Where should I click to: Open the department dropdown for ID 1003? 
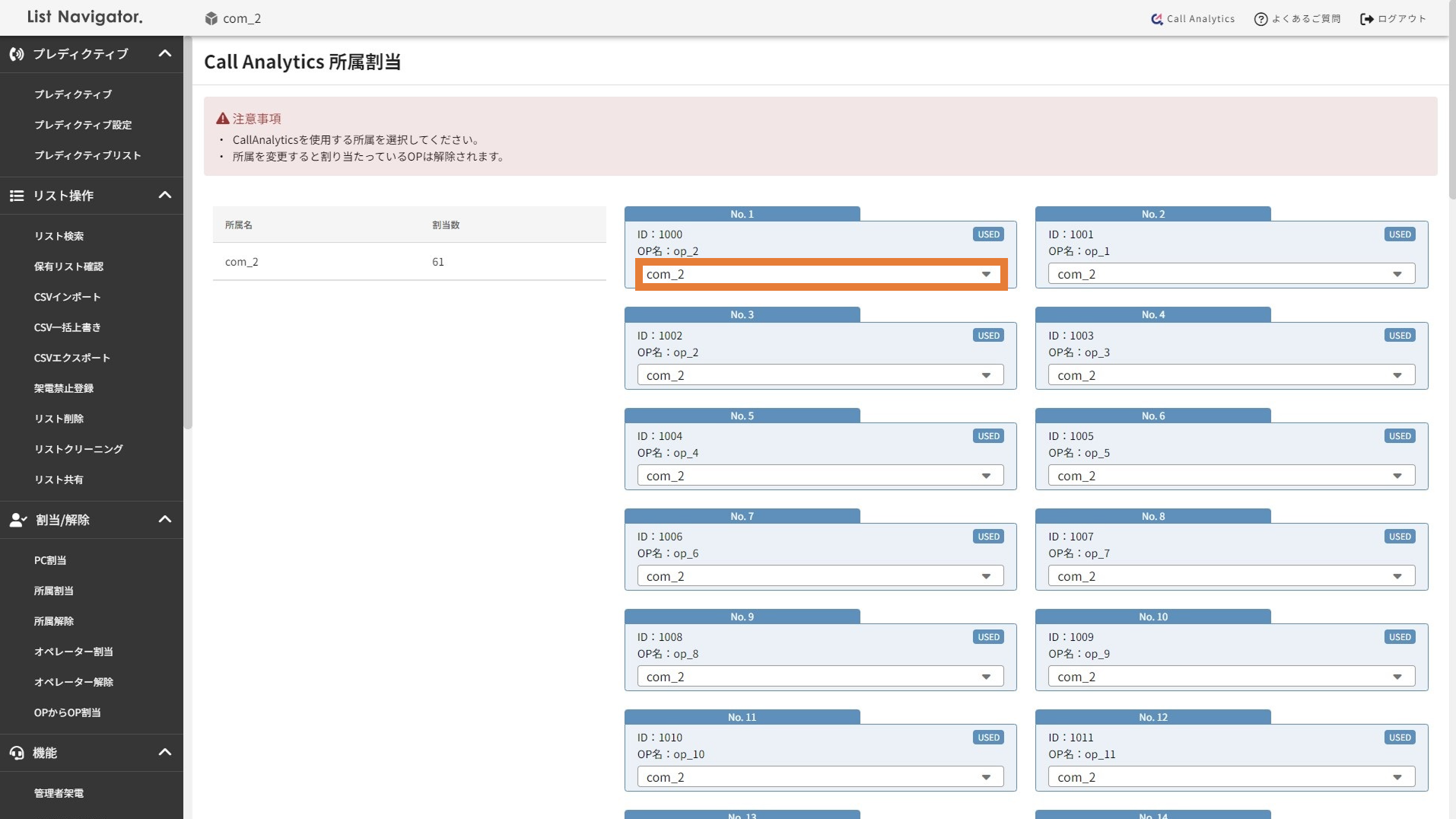pyautogui.click(x=1231, y=375)
